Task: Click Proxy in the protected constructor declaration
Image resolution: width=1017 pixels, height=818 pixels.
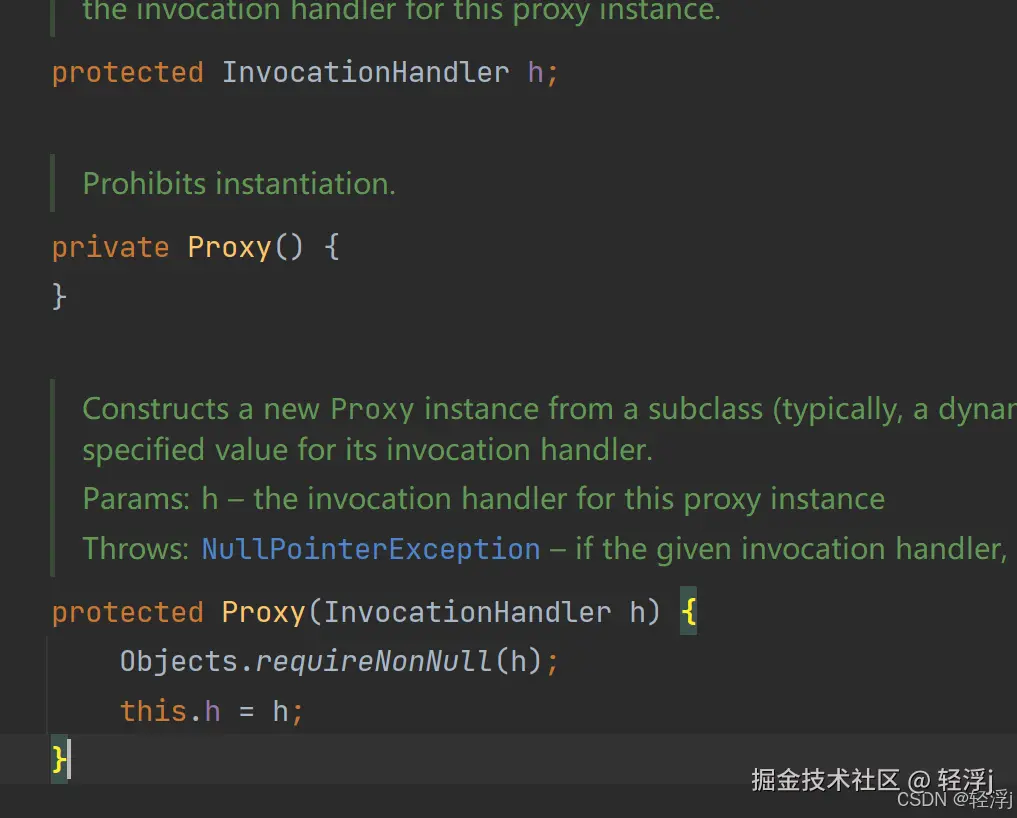Action: [x=263, y=612]
